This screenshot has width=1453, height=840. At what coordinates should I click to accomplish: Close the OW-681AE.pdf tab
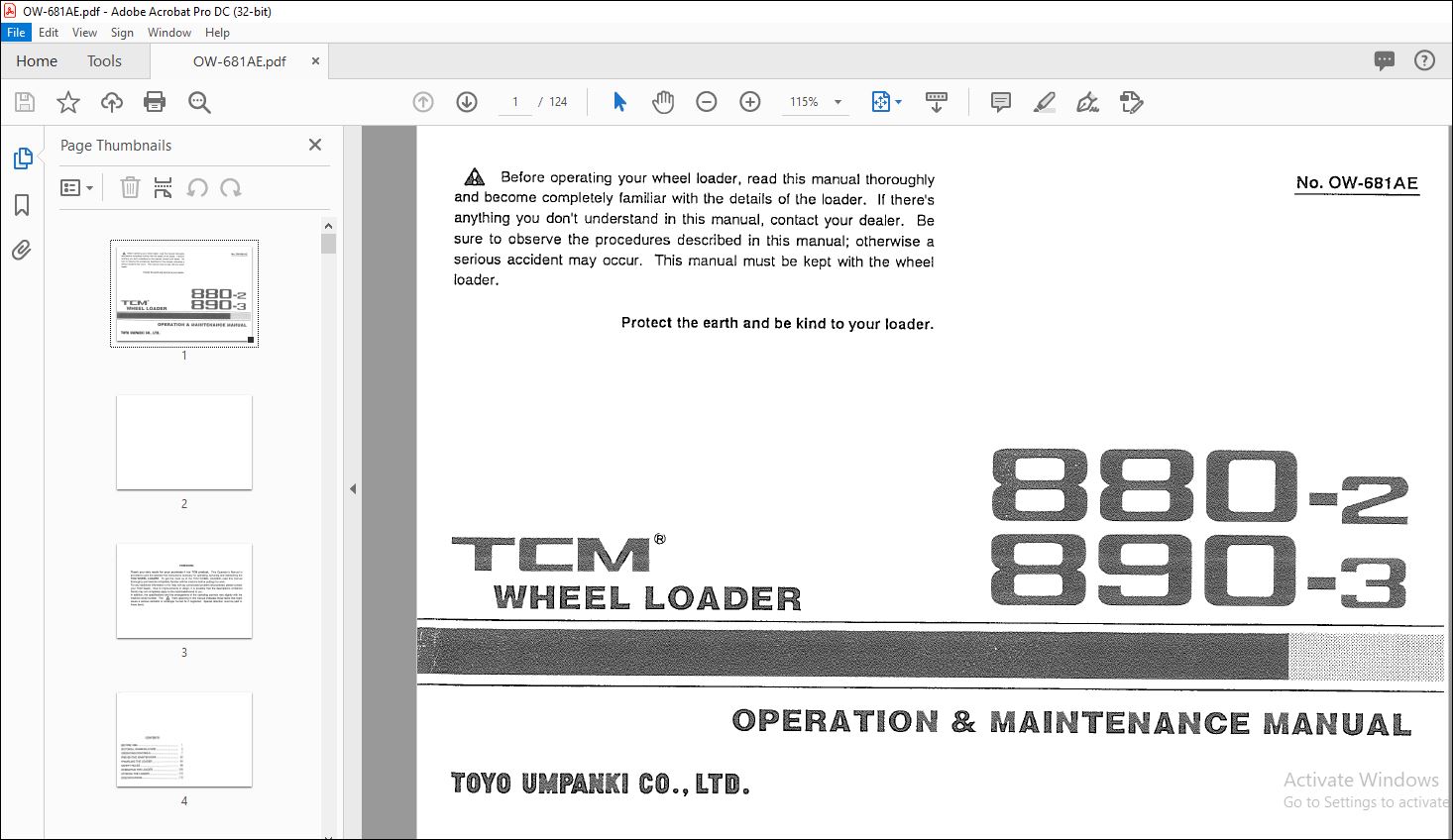pos(315,60)
